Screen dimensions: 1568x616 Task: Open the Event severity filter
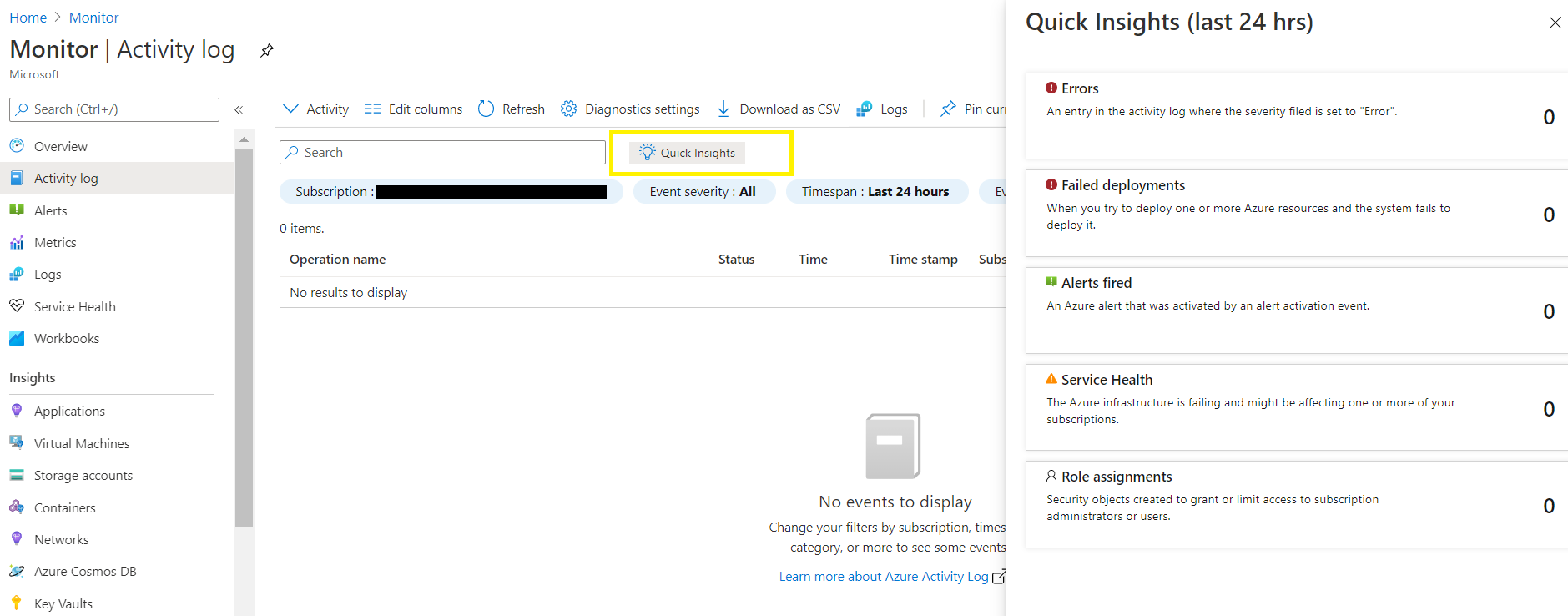(703, 191)
